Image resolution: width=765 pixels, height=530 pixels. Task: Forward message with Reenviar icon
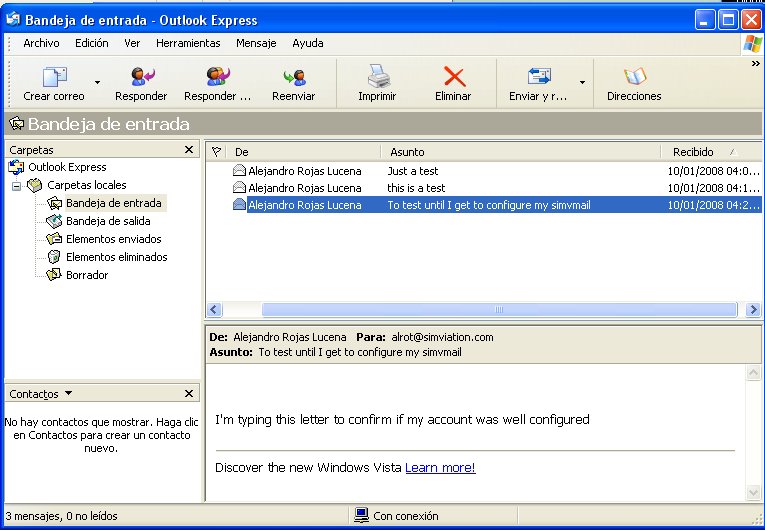pos(293,77)
